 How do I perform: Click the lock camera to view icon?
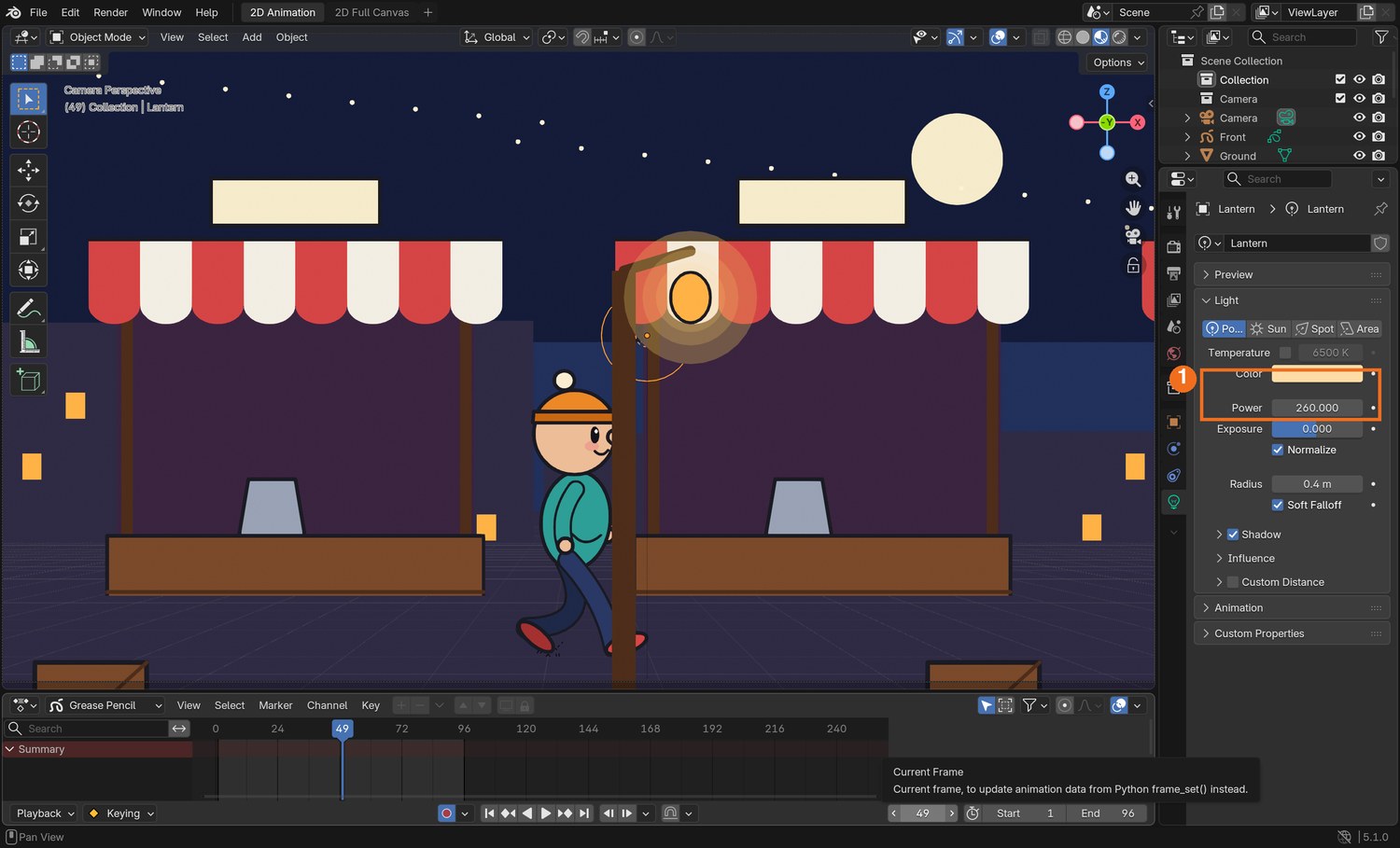coord(1133,265)
